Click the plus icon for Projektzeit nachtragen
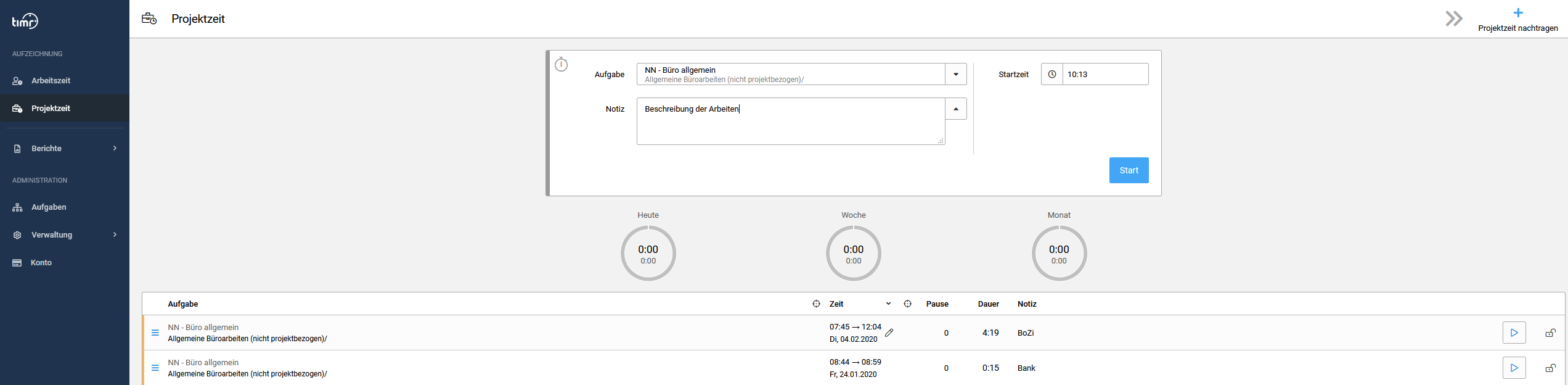Image resolution: width=1568 pixels, height=385 pixels. click(x=1517, y=13)
